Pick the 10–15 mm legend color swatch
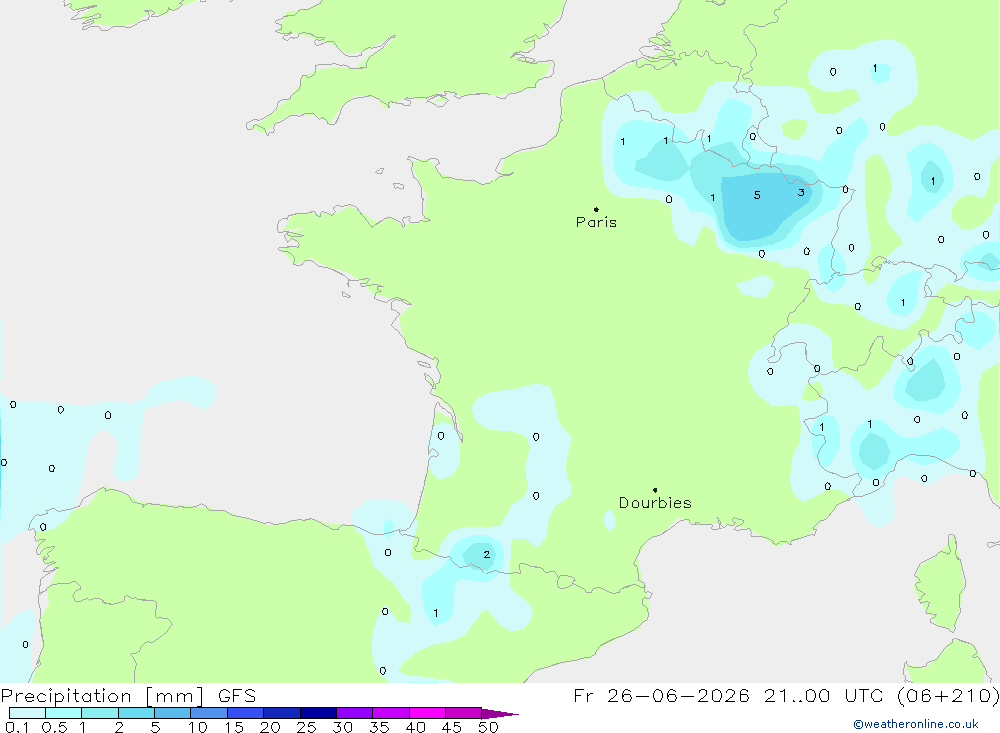Image resolution: width=1000 pixels, height=733 pixels. coord(209,713)
